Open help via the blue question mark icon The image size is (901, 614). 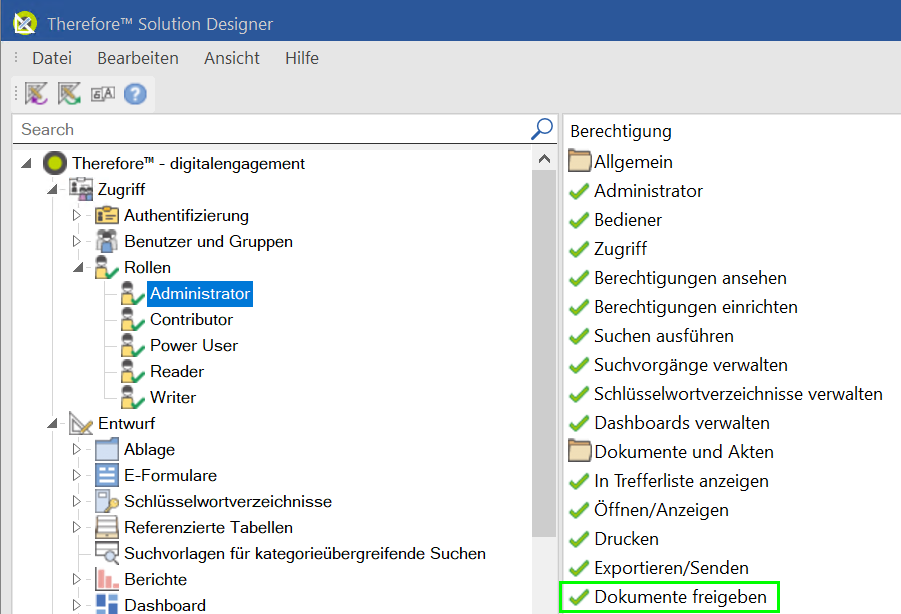(135, 94)
